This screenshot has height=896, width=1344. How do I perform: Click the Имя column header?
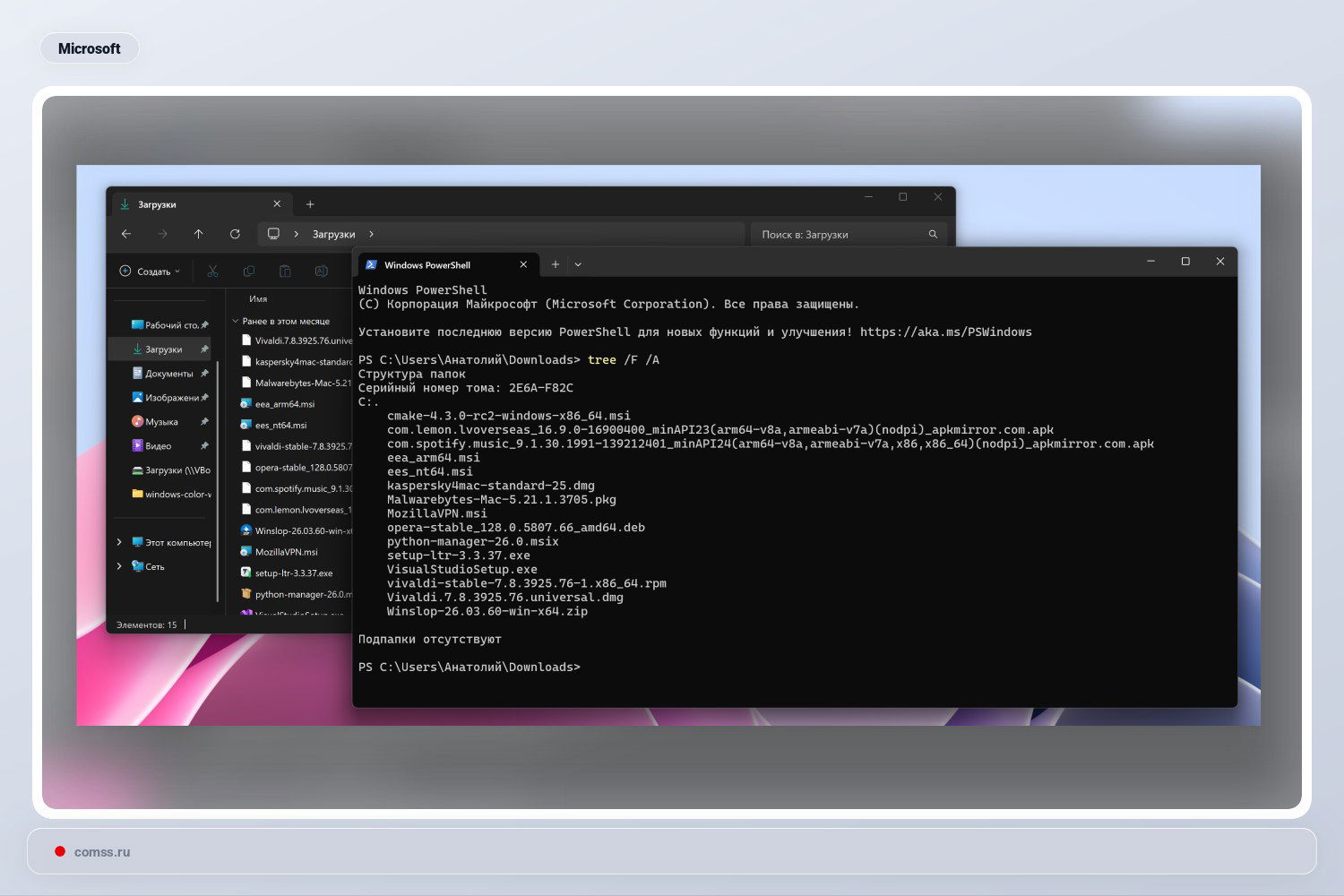258,299
